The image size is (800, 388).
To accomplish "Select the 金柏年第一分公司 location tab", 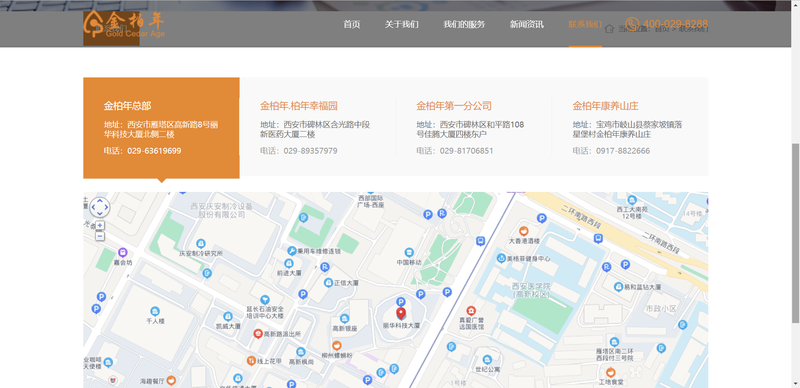I will [473, 127].
